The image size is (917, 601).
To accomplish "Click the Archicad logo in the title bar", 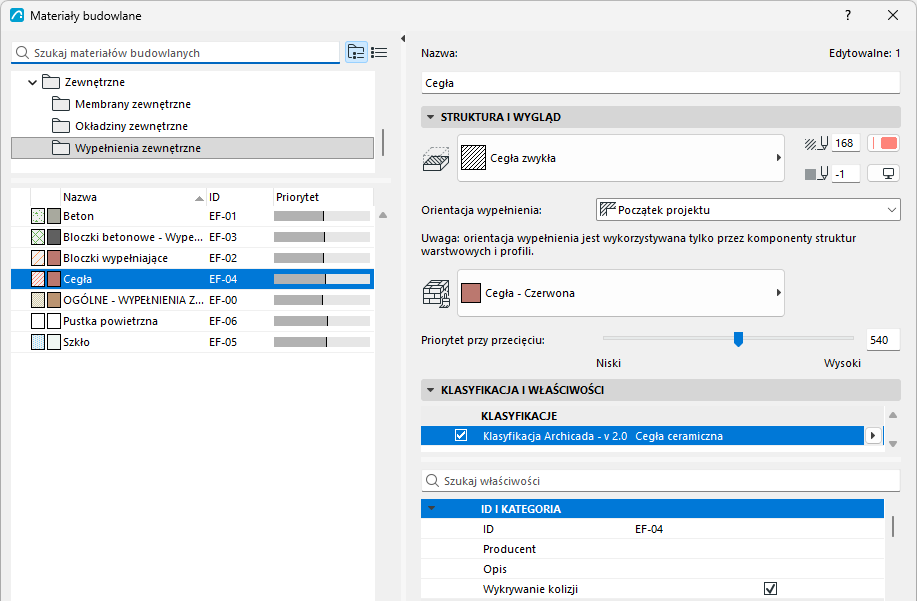I will pos(17,15).
